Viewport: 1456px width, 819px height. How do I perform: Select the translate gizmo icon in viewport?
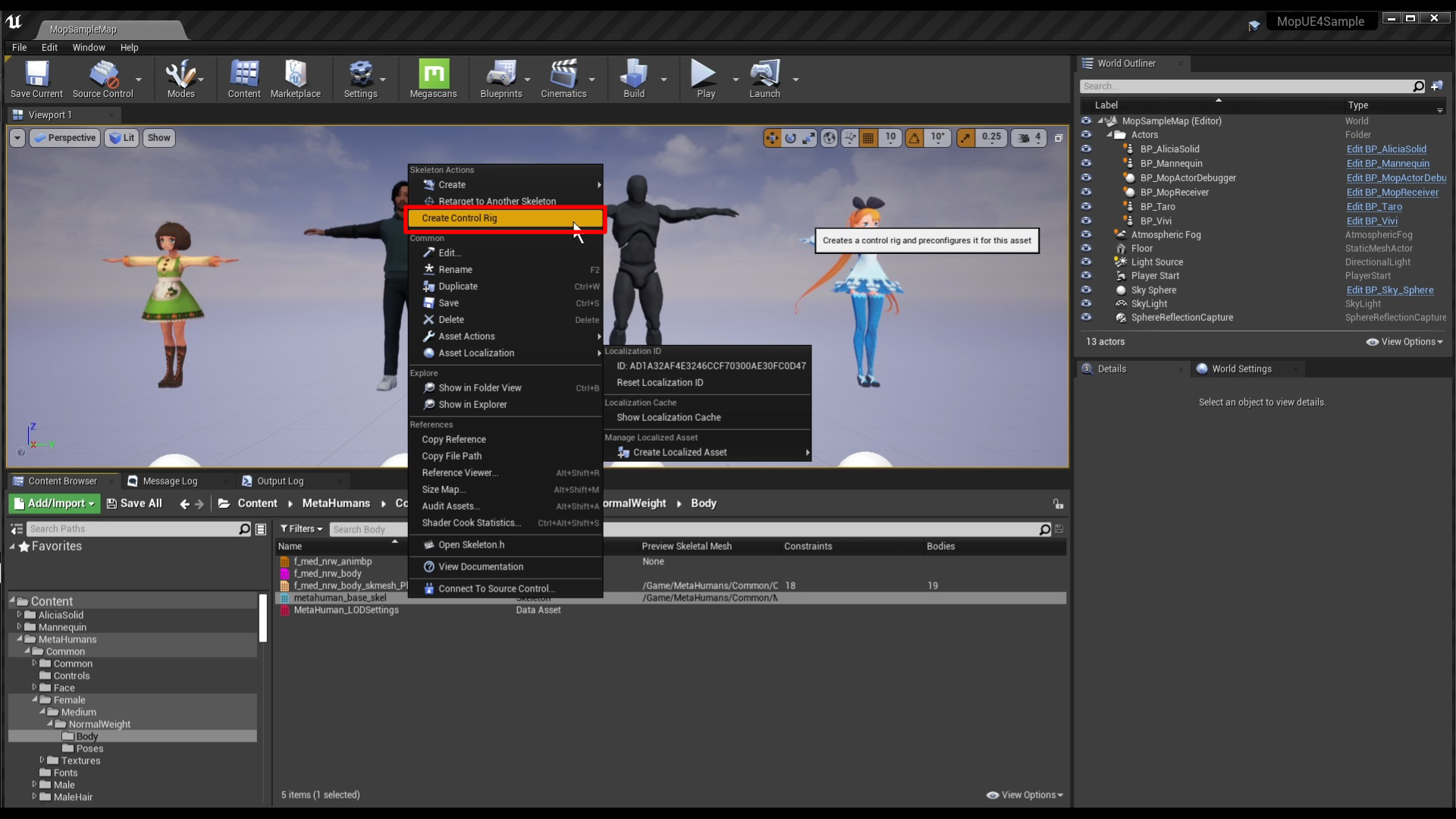click(772, 138)
